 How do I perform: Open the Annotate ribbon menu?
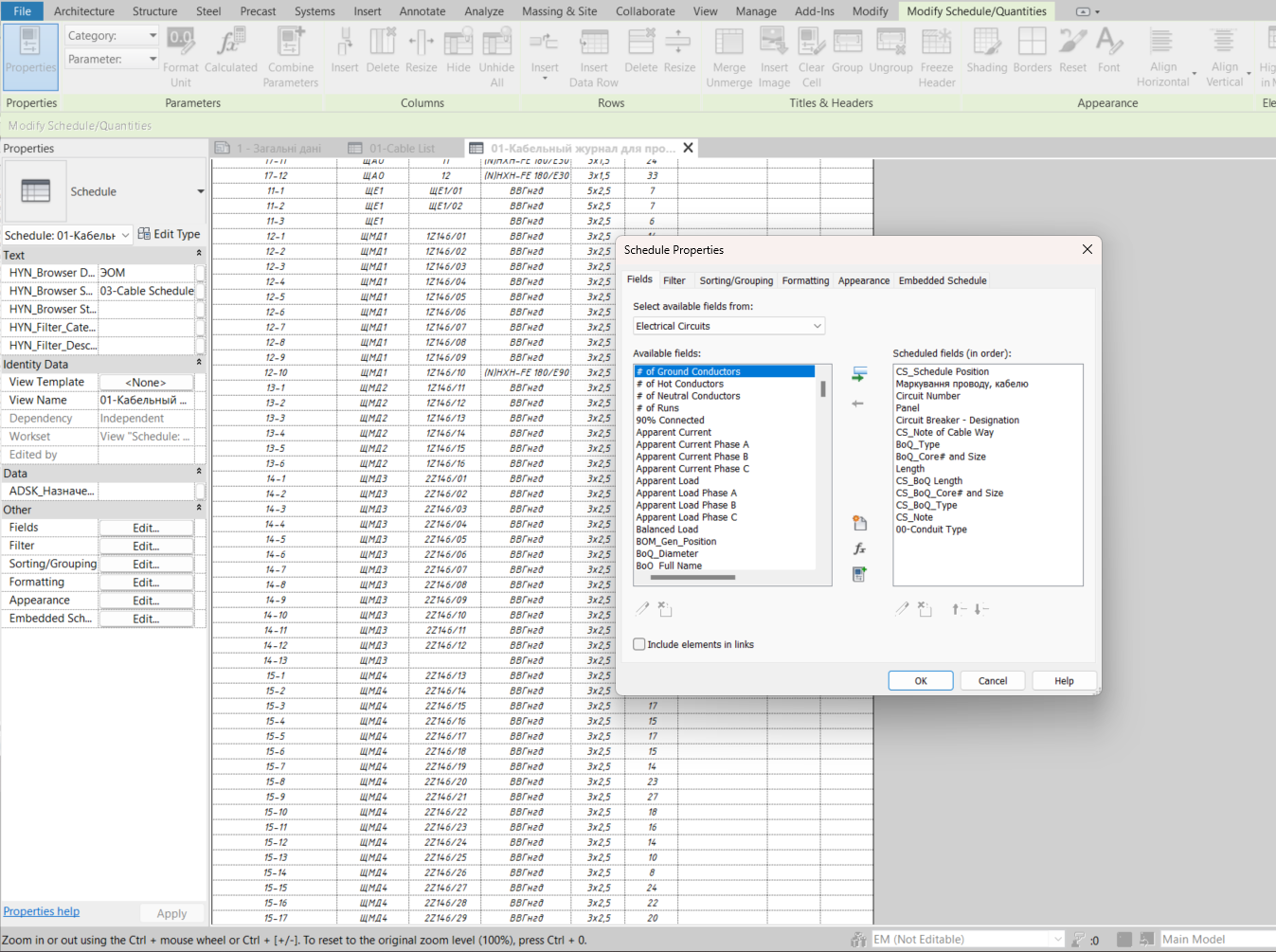(x=422, y=11)
